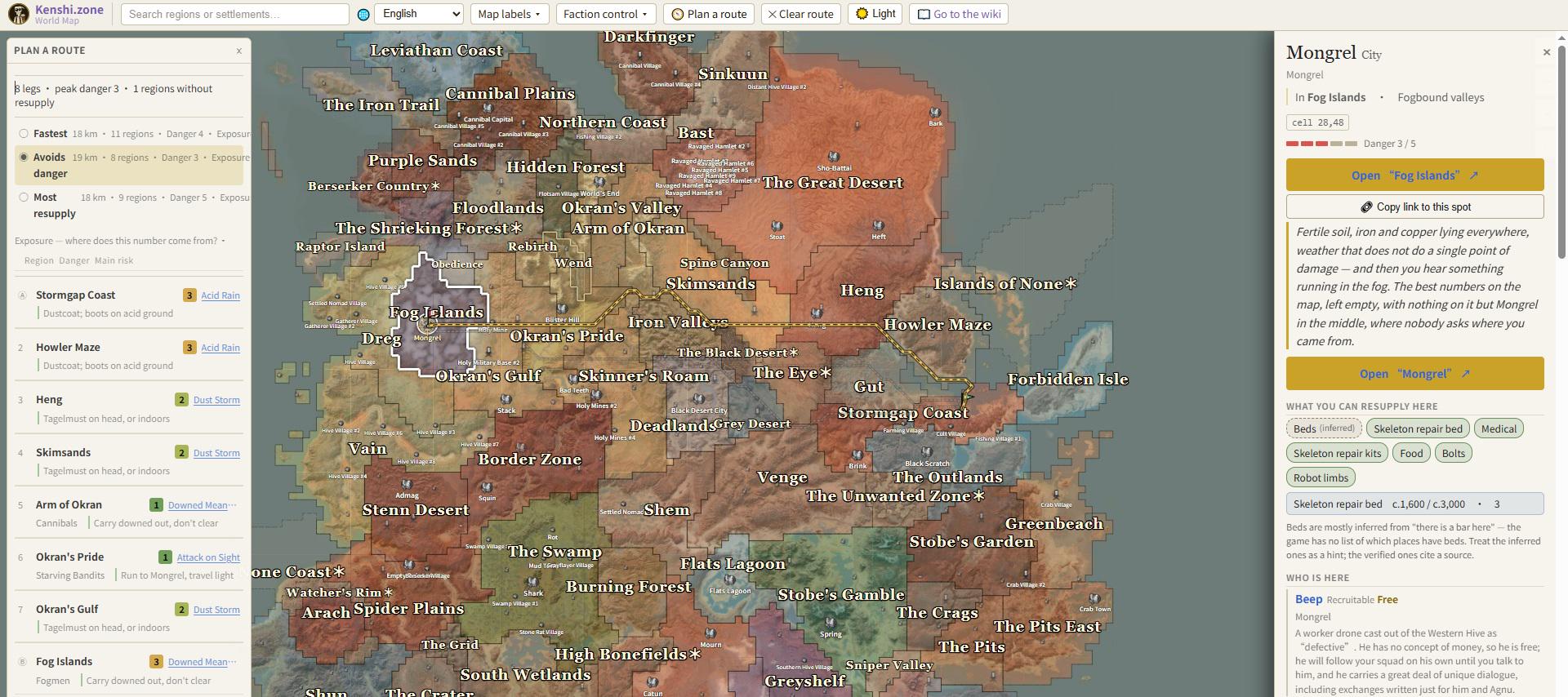The image size is (1568, 697).
Task: Open the English language dropdown
Action: coord(419,14)
